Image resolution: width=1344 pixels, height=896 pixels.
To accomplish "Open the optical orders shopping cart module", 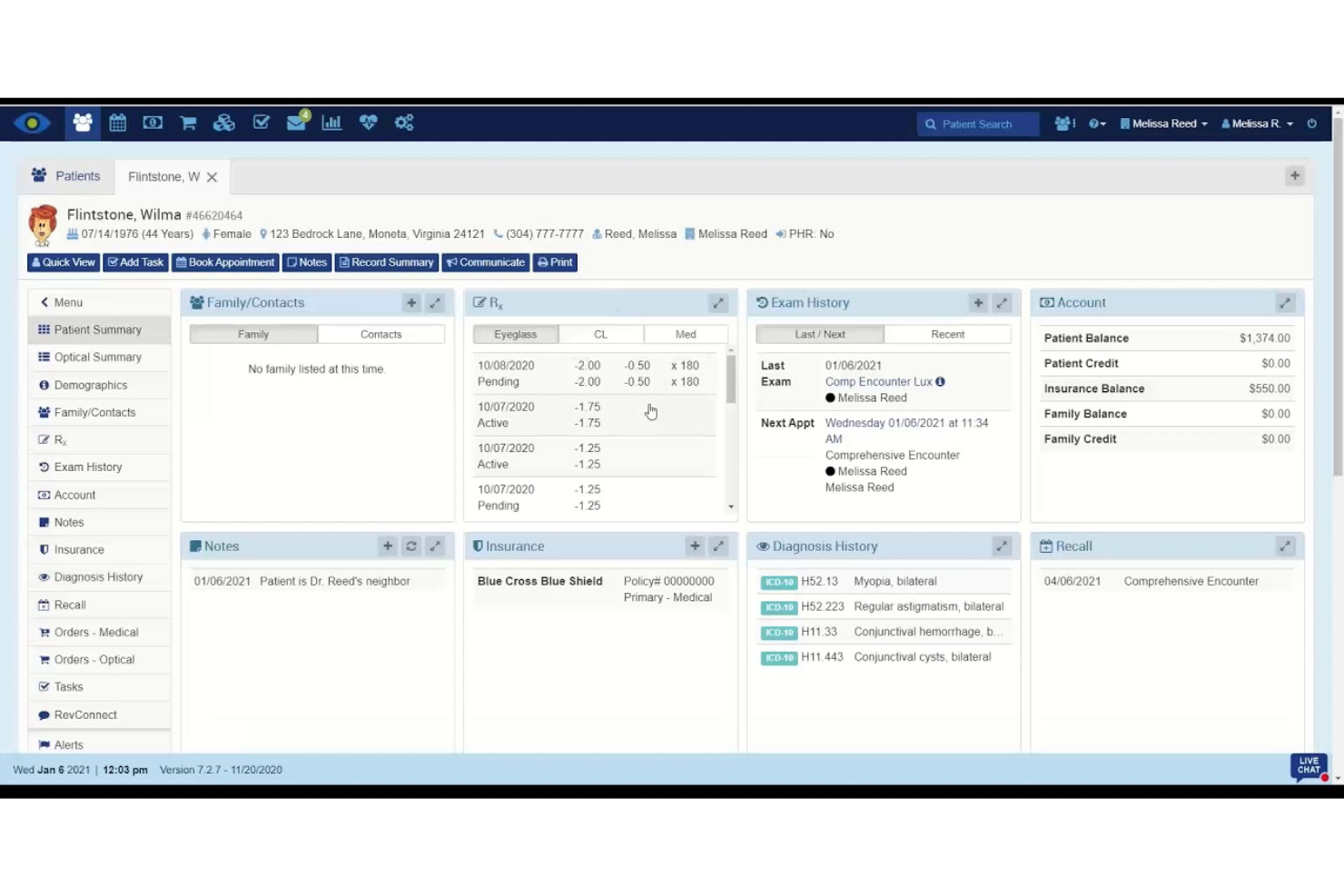I will [x=187, y=123].
